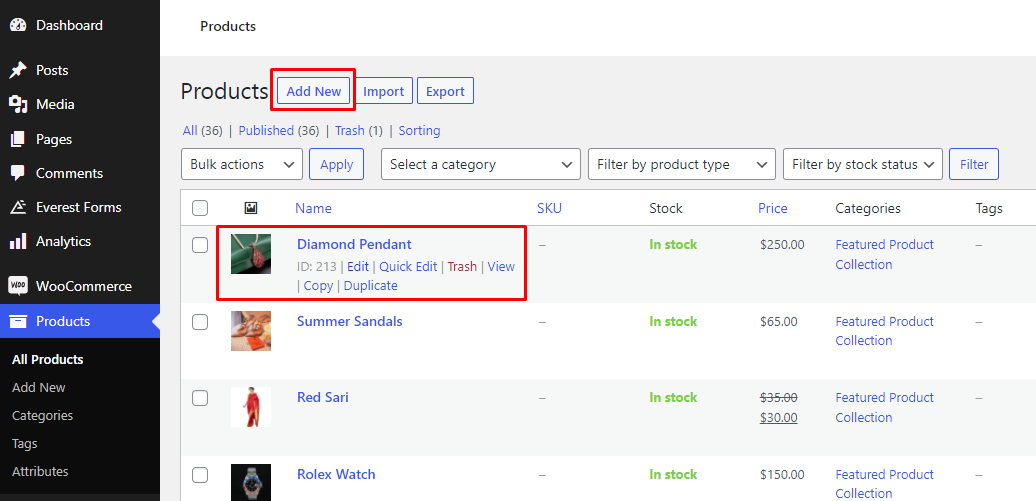The width and height of the screenshot is (1036, 501).
Task: Go to Posts in the sidebar
Action: pyautogui.click(x=52, y=70)
